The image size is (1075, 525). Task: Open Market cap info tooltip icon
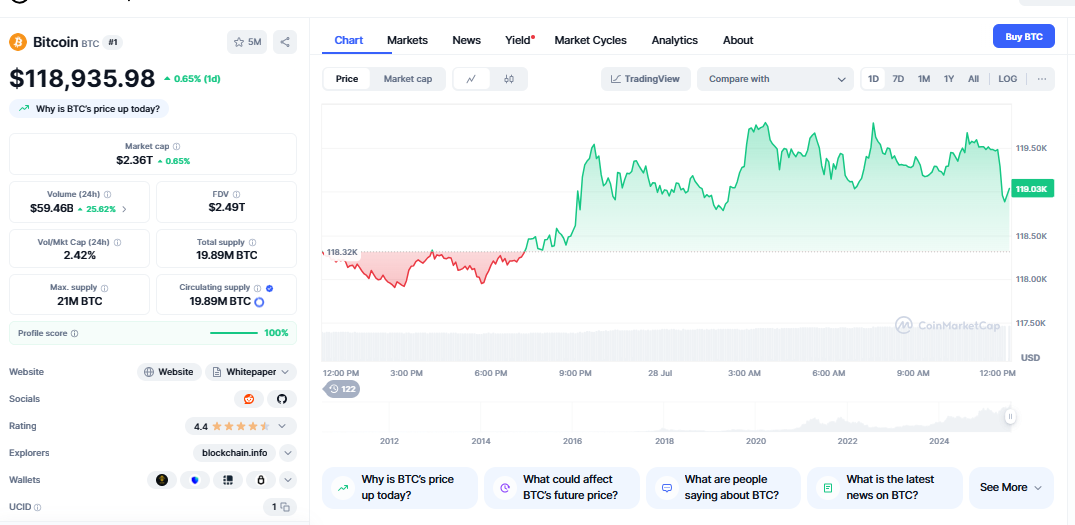[x=177, y=147]
